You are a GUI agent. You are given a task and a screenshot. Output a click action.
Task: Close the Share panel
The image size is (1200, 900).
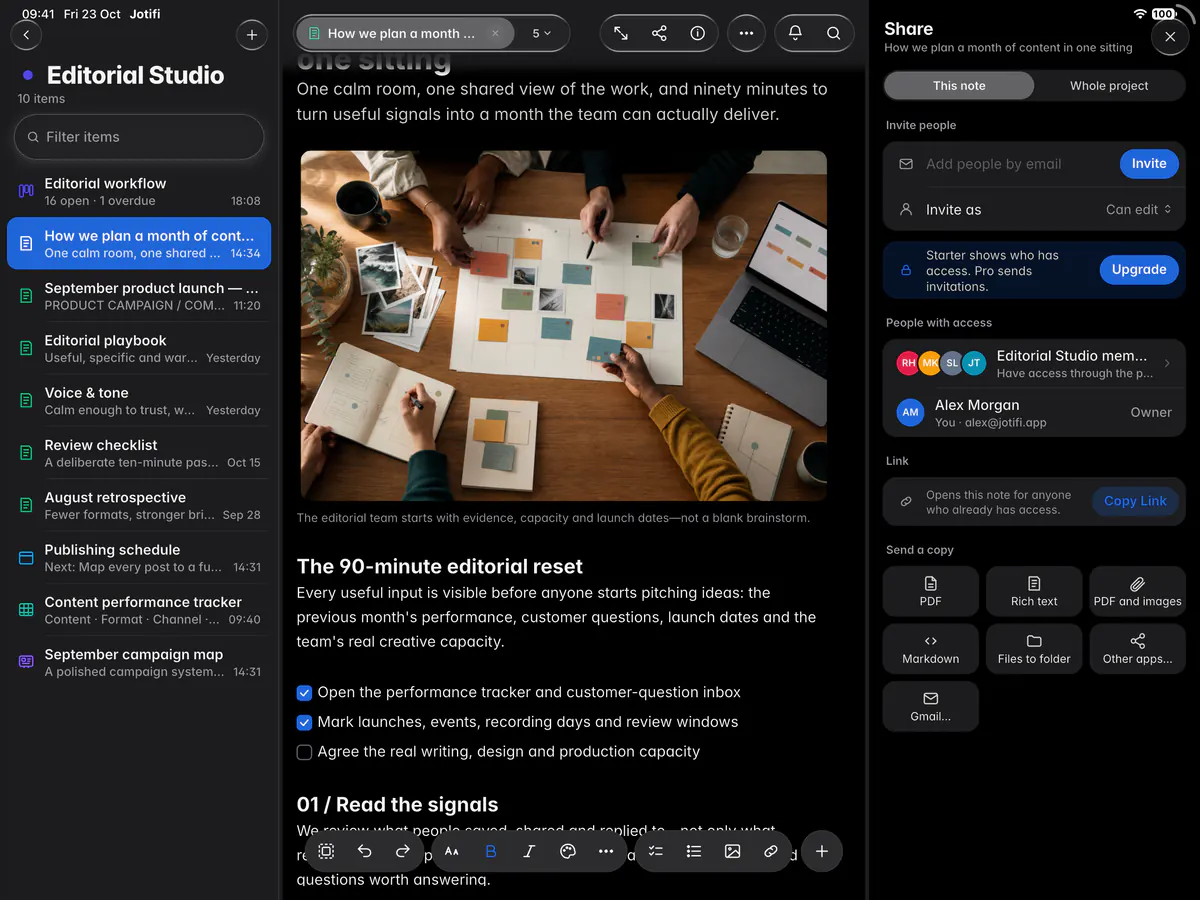tap(1170, 36)
